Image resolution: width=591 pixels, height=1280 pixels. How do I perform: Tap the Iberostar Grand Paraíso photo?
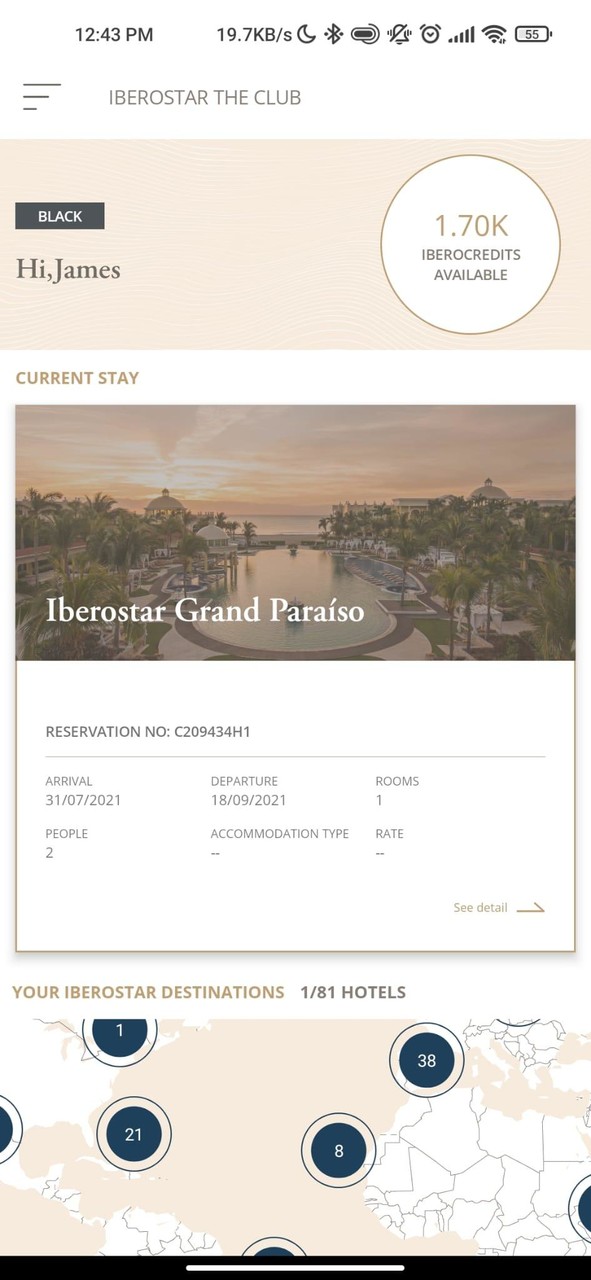coord(295,530)
